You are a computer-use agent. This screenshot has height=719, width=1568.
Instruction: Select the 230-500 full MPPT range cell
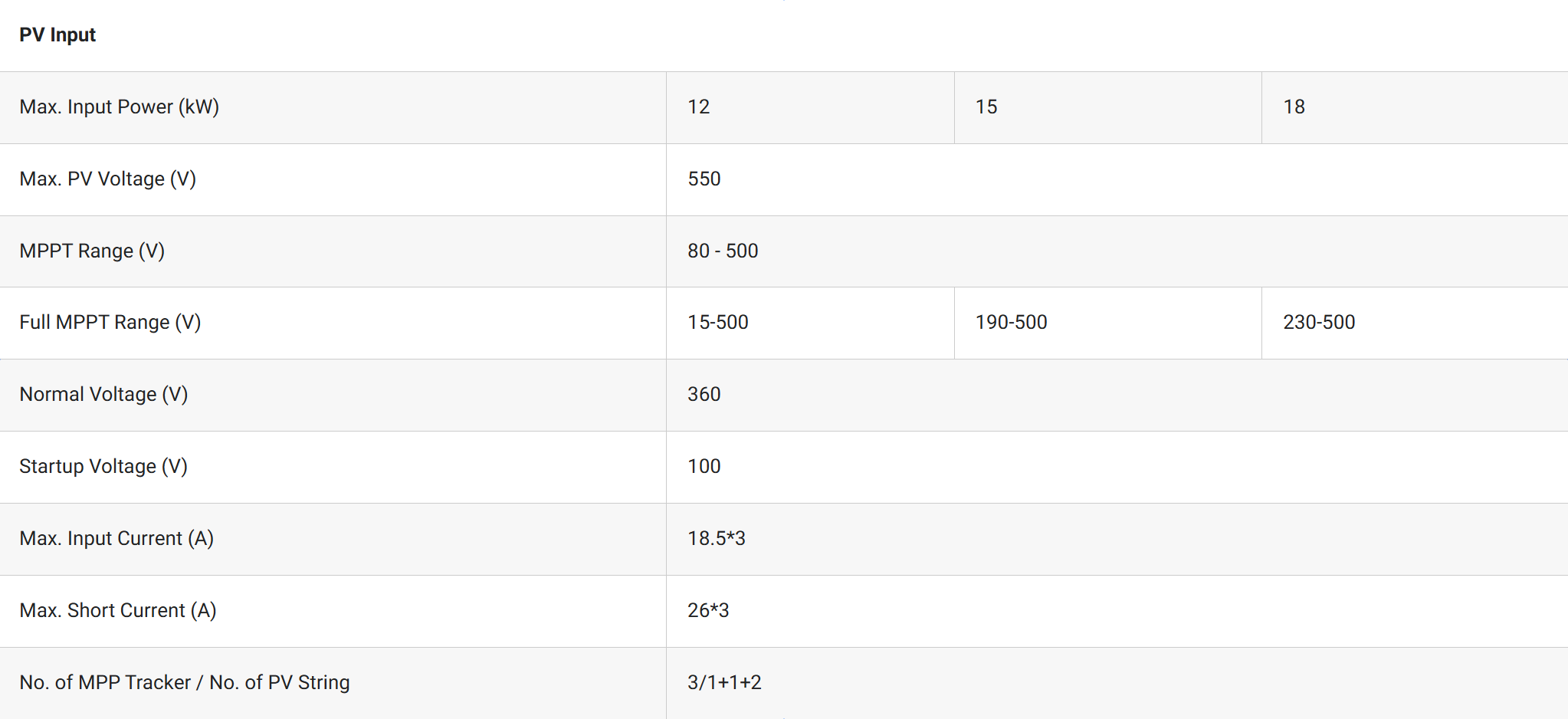pyautogui.click(x=1318, y=322)
